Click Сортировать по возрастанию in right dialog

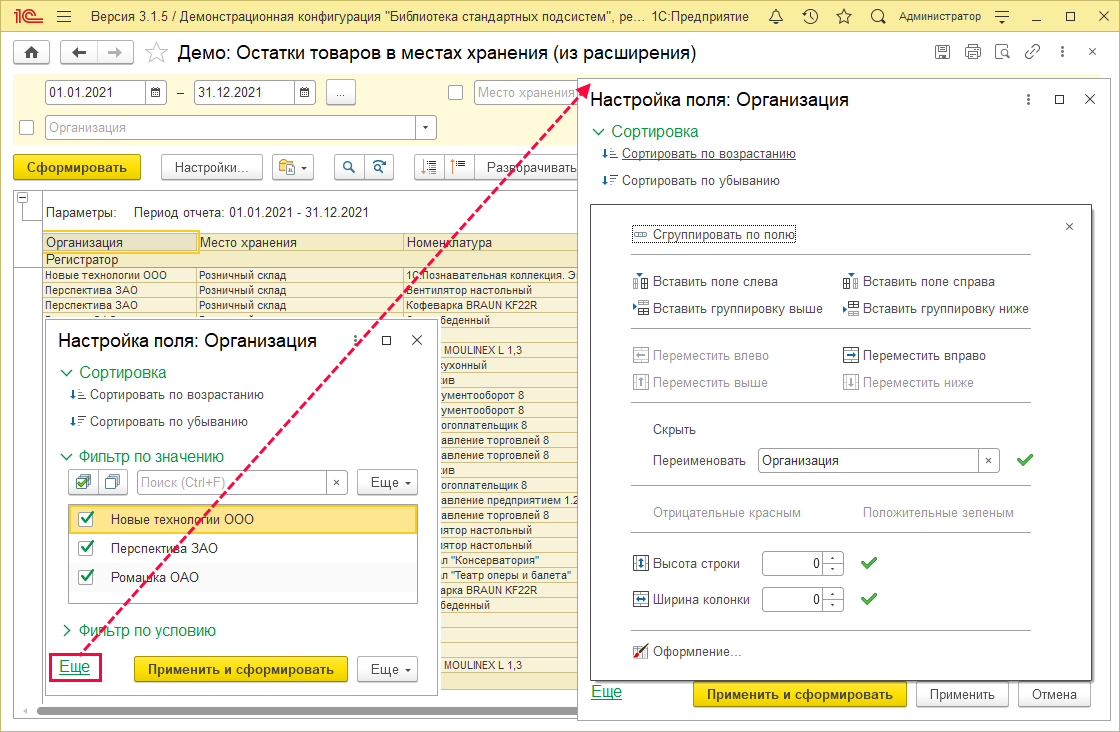pos(709,154)
